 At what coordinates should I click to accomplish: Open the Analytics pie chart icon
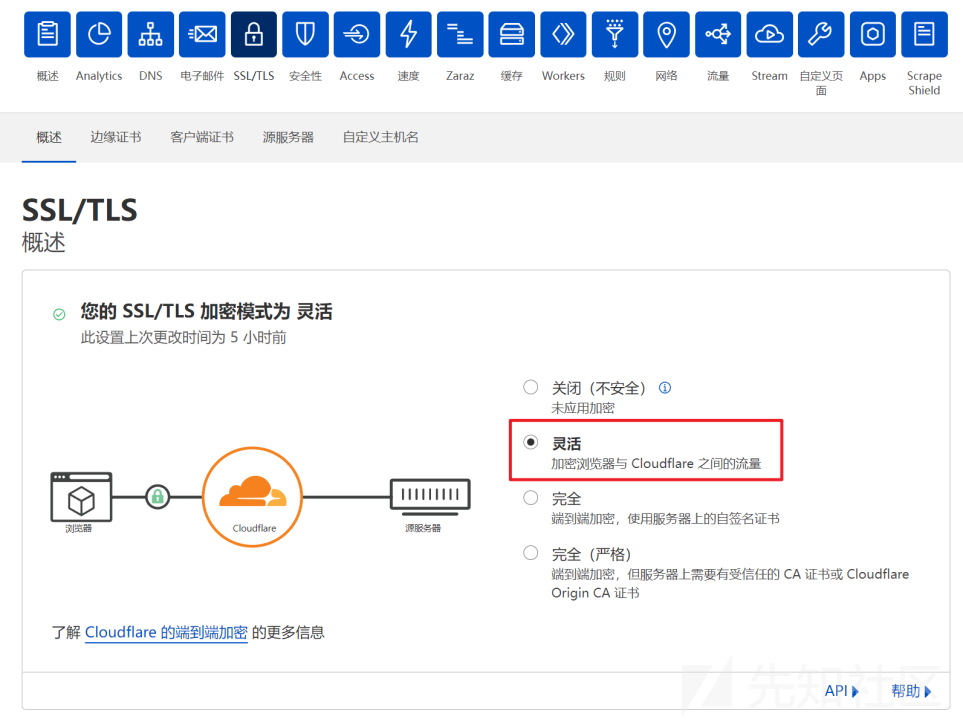[x=99, y=34]
